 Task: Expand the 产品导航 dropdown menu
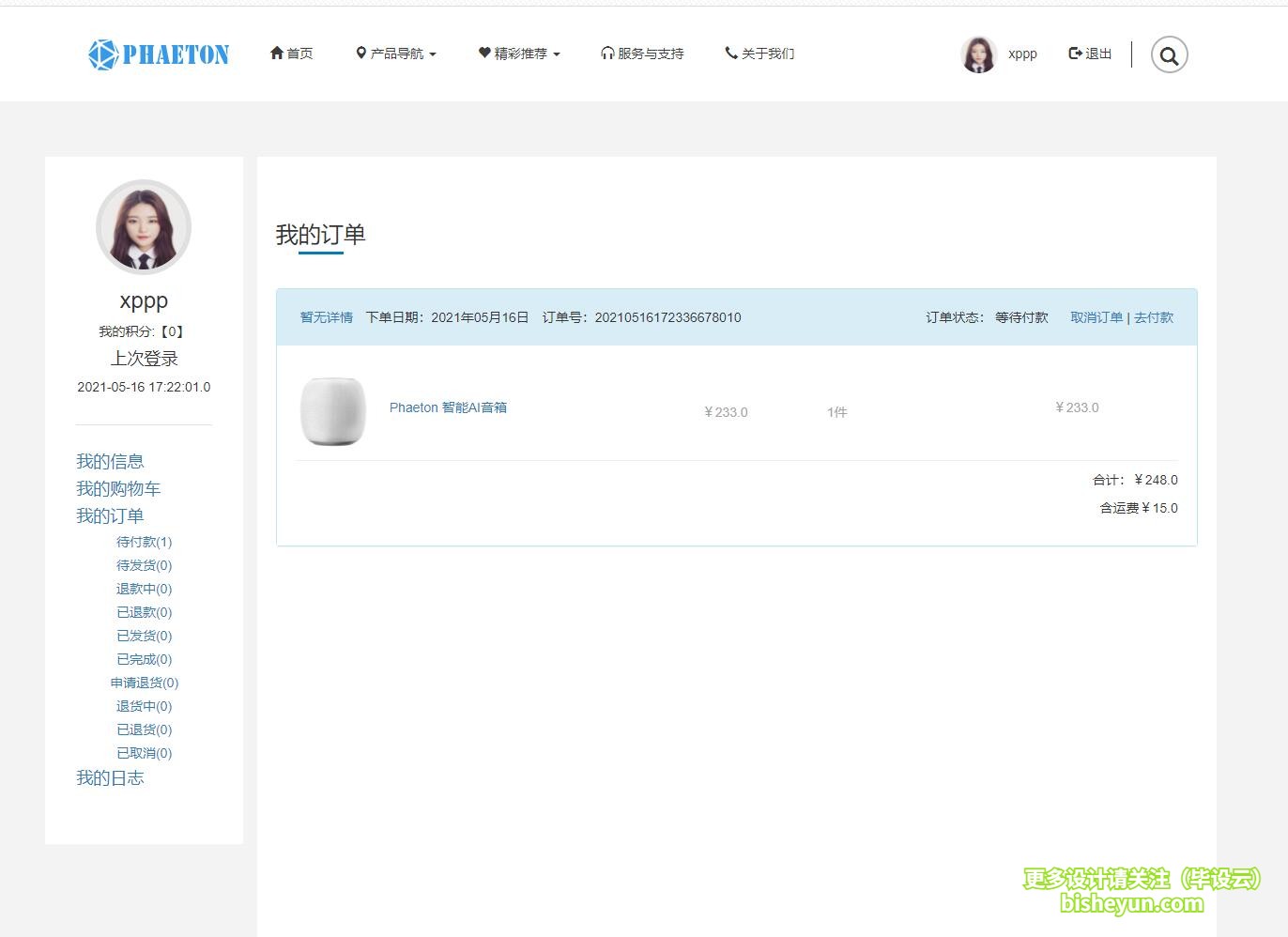[396, 54]
